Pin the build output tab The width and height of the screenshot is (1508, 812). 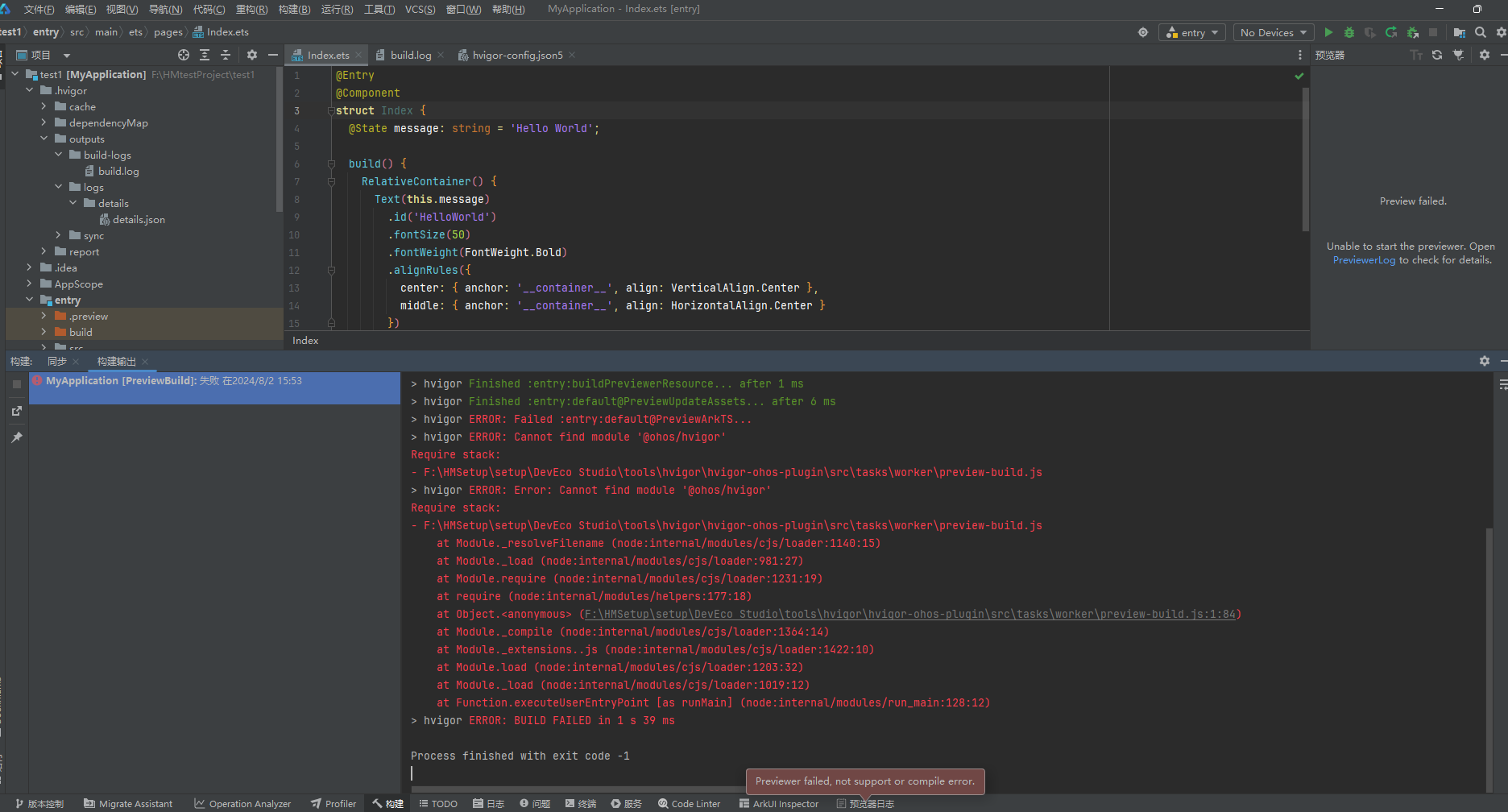(x=16, y=437)
